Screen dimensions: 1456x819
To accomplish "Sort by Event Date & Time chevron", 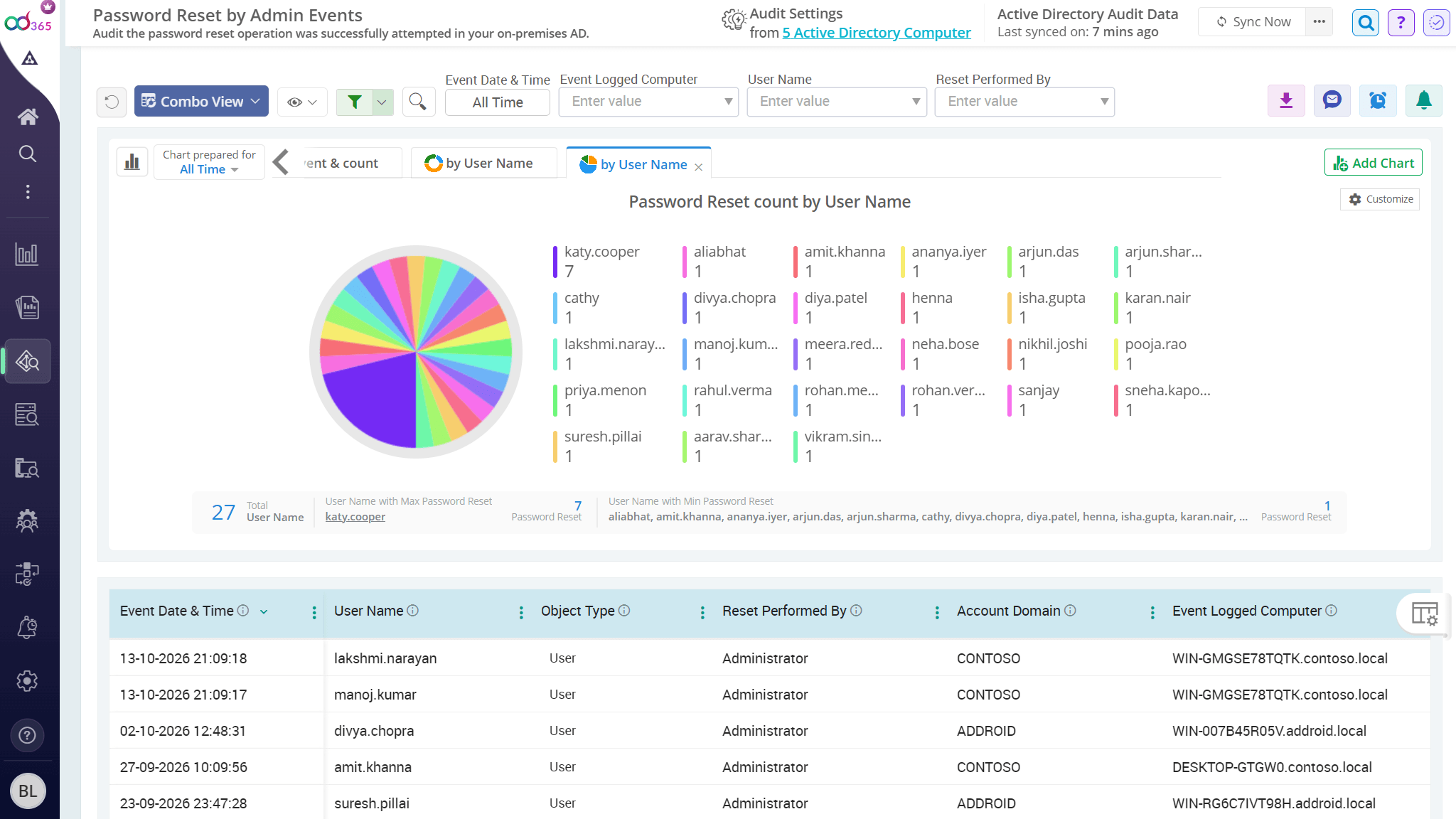I will tap(264, 611).
